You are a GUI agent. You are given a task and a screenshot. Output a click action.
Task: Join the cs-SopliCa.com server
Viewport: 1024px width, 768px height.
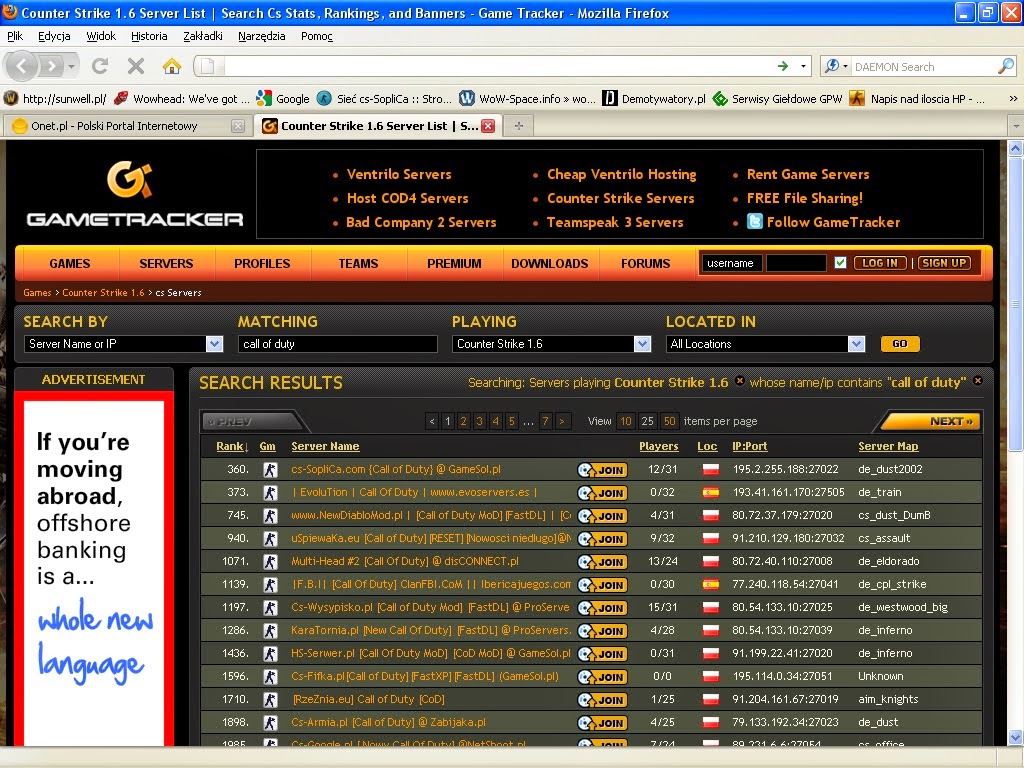pos(603,470)
